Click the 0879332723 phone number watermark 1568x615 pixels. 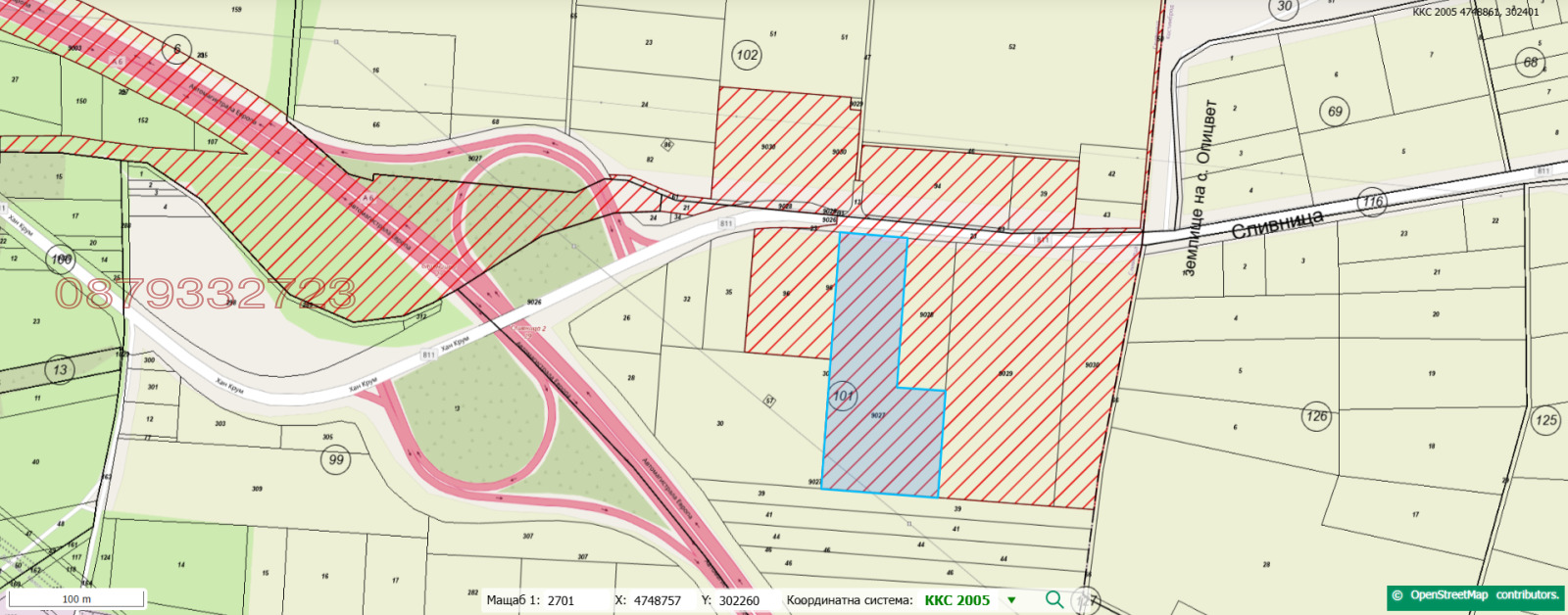click(x=206, y=294)
